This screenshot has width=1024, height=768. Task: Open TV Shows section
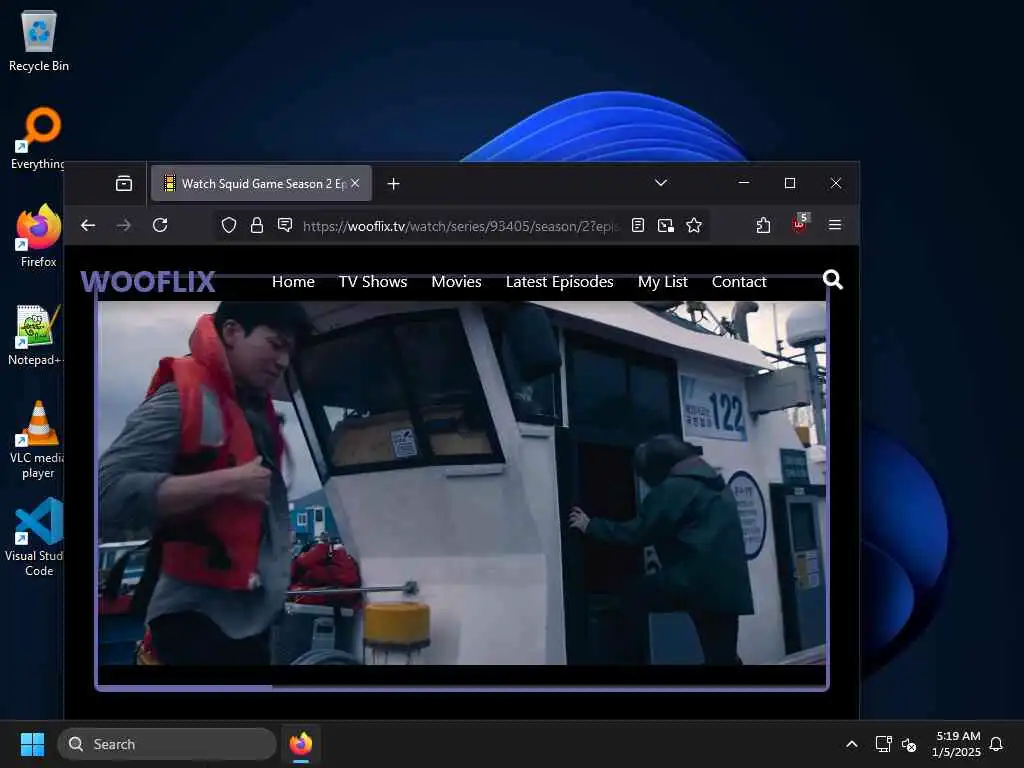point(373,281)
